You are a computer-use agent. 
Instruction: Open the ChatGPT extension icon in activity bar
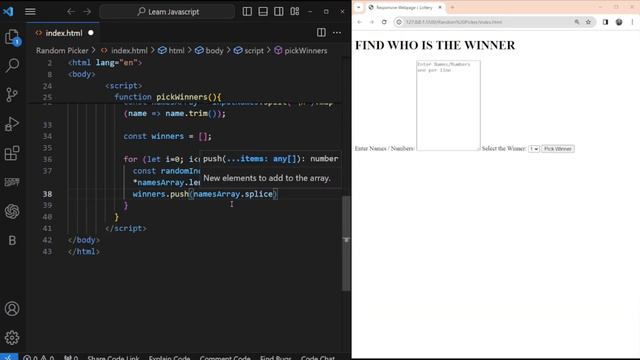click(12, 211)
